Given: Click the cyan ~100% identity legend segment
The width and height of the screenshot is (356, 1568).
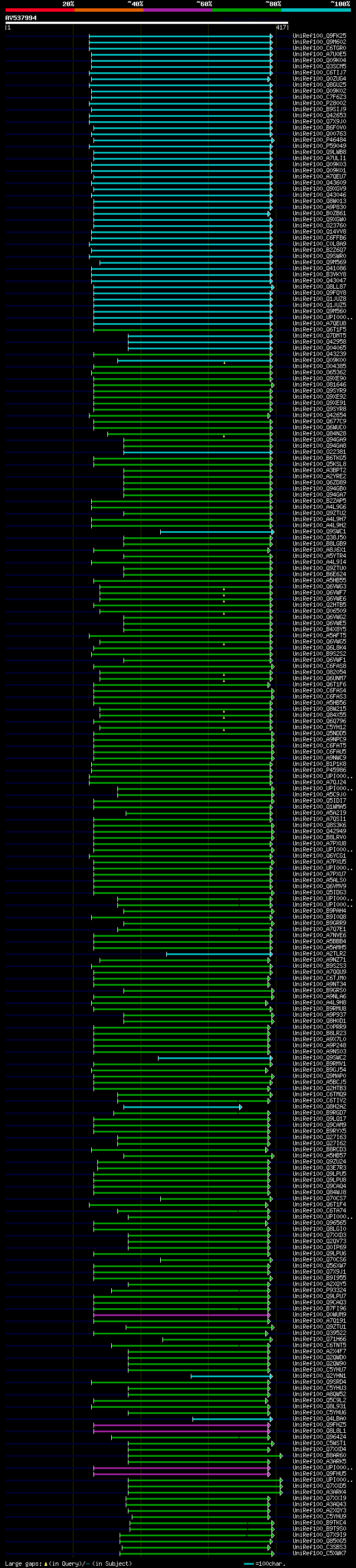Looking at the screenshot, I should click(x=316, y=10).
